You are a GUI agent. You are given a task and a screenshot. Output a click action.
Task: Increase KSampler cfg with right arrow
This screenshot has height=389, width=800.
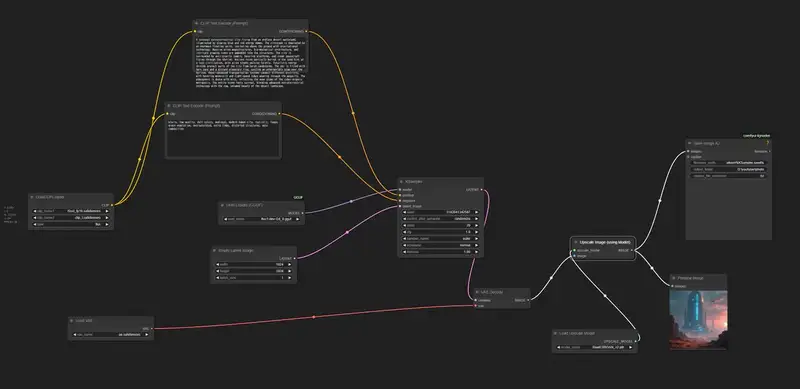coord(477,232)
